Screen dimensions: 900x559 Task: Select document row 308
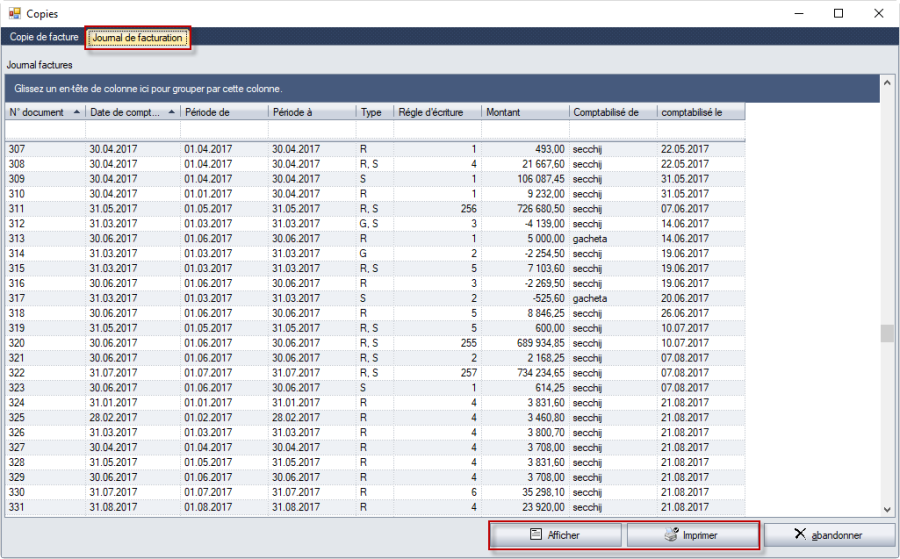[375, 164]
